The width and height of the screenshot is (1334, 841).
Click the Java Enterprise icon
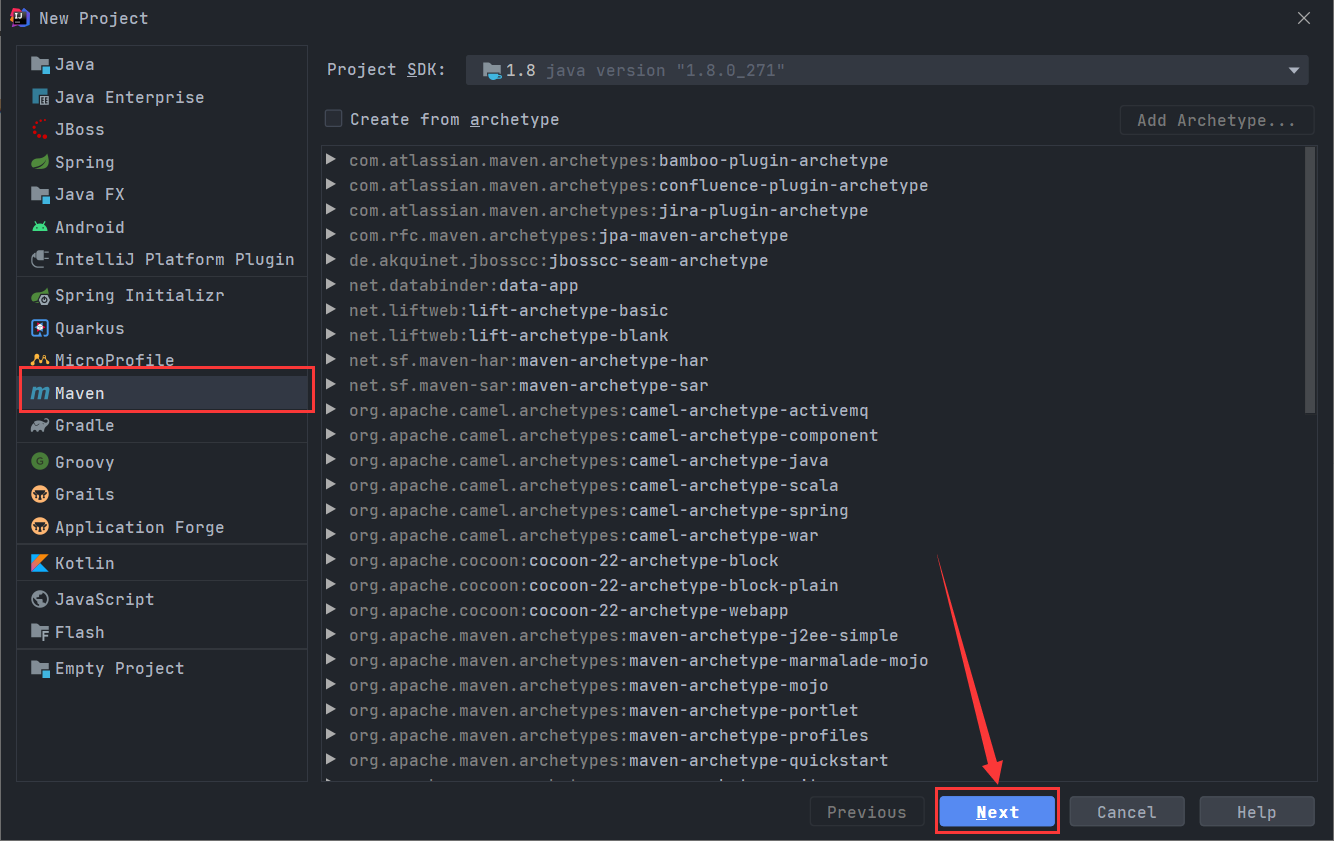pyautogui.click(x=40, y=97)
